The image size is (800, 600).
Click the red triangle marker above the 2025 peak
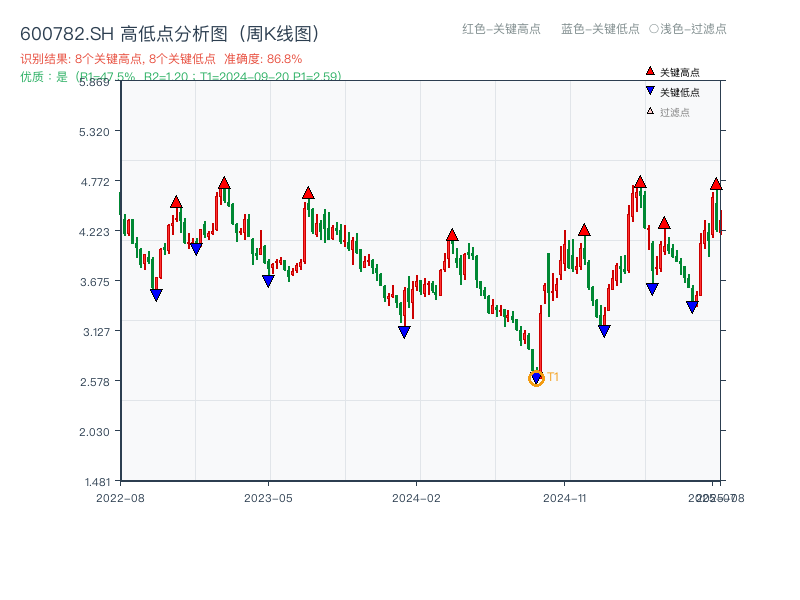717,183
